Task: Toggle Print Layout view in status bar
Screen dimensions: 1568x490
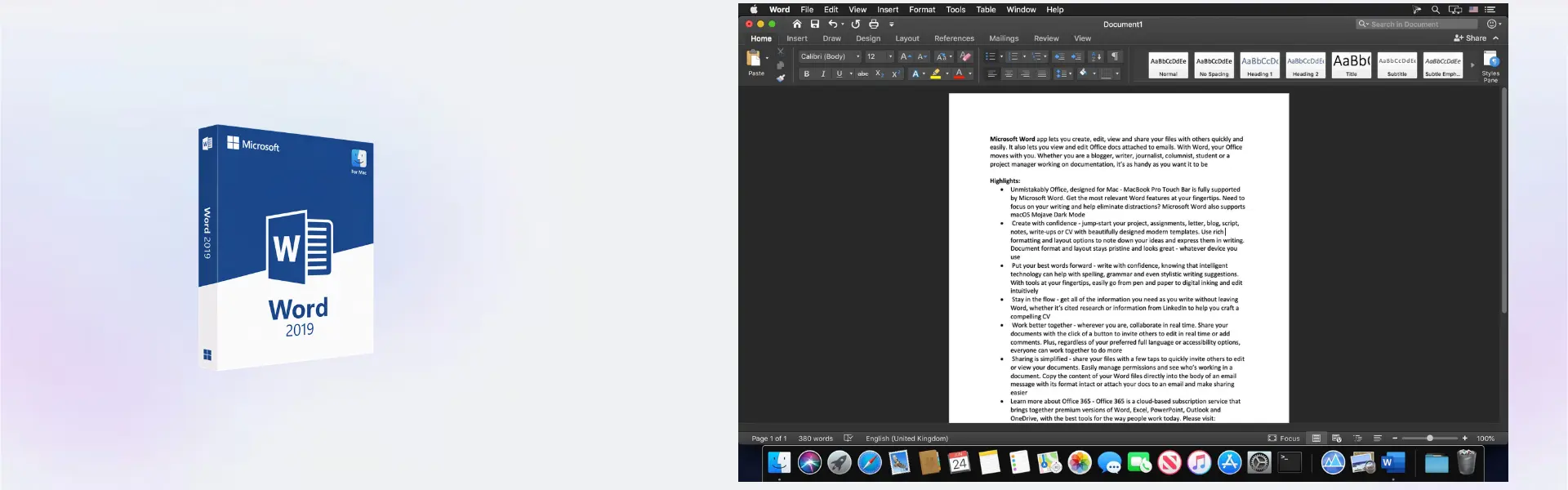Action: click(1316, 439)
